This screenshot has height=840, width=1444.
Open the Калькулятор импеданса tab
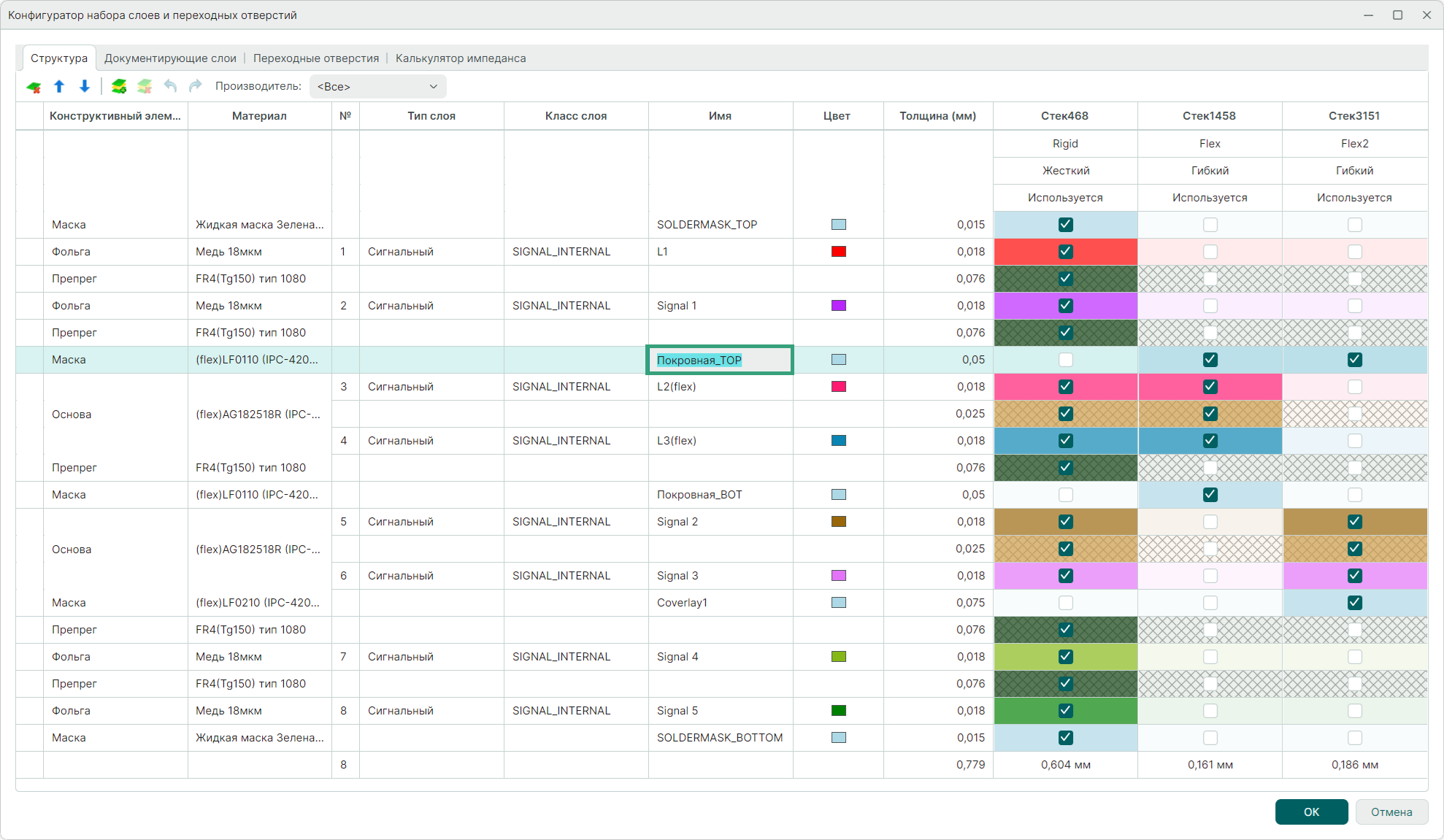(461, 58)
